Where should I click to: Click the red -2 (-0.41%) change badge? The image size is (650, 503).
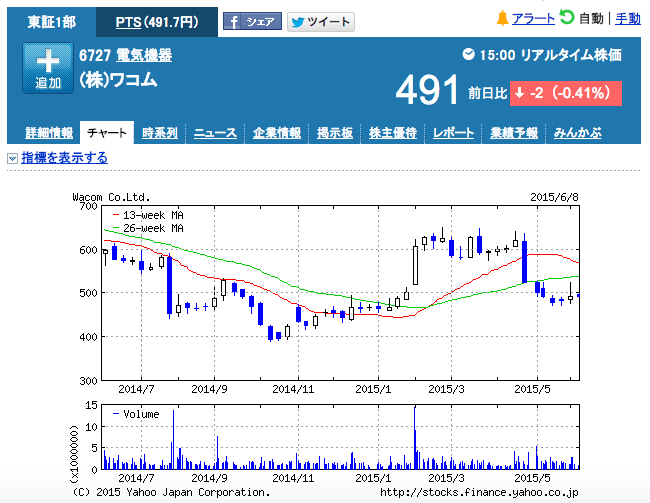pos(565,93)
